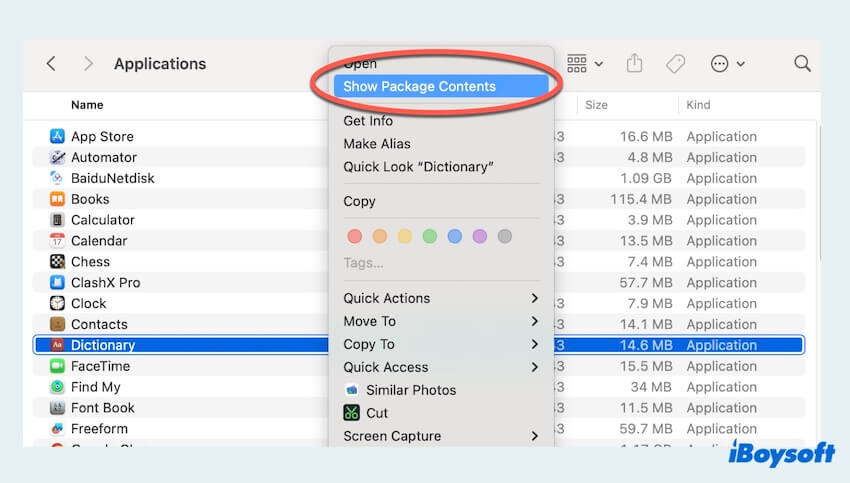
Task: Click the search magnifier icon
Action: pyautogui.click(x=802, y=64)
